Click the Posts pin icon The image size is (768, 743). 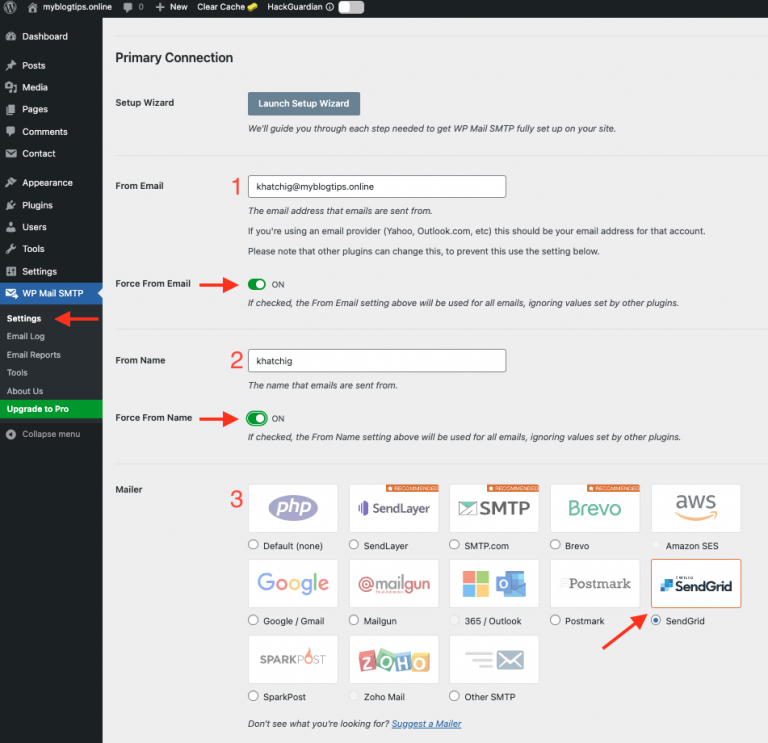click(11, 65)
